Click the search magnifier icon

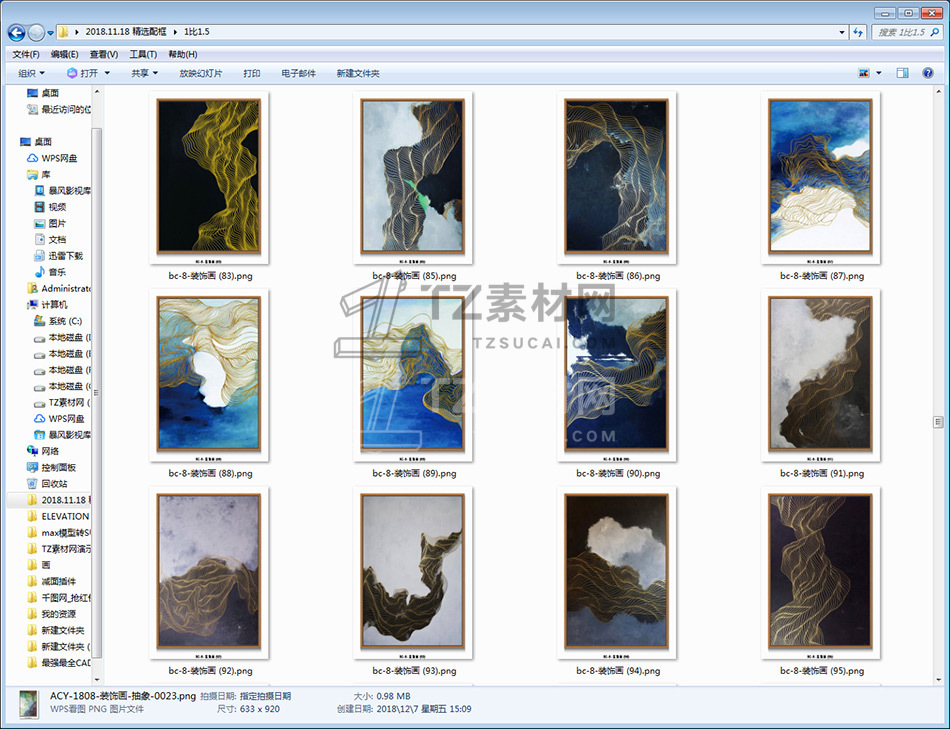coord(935,32)
